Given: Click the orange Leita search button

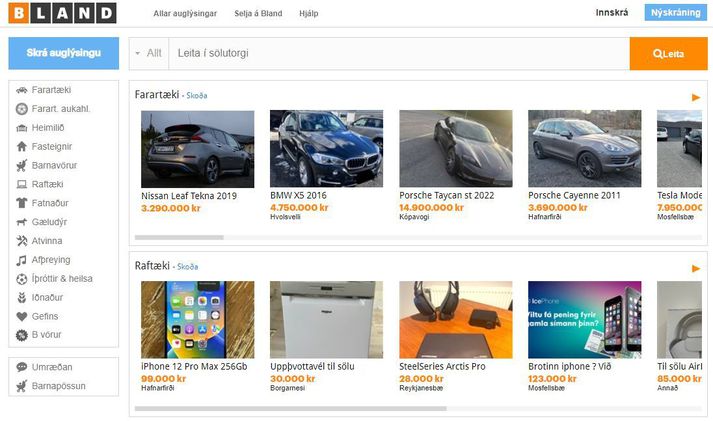Looking at the screenshot, I should pyautogui.click(x=668, y=54).
